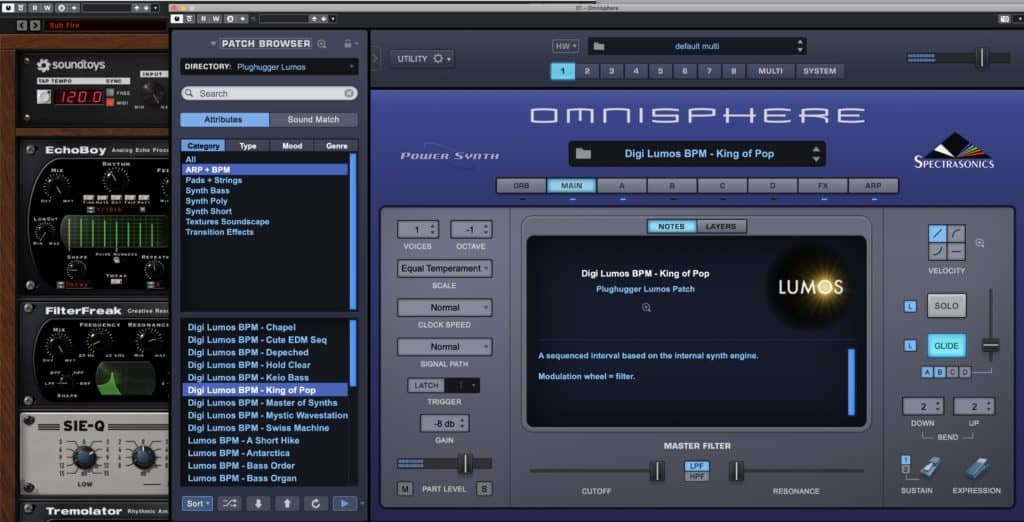Click the zoom icon under Plughugger Lumos Patch
The height and width of the screenshot is (522, 1024).
coord(647,307)
